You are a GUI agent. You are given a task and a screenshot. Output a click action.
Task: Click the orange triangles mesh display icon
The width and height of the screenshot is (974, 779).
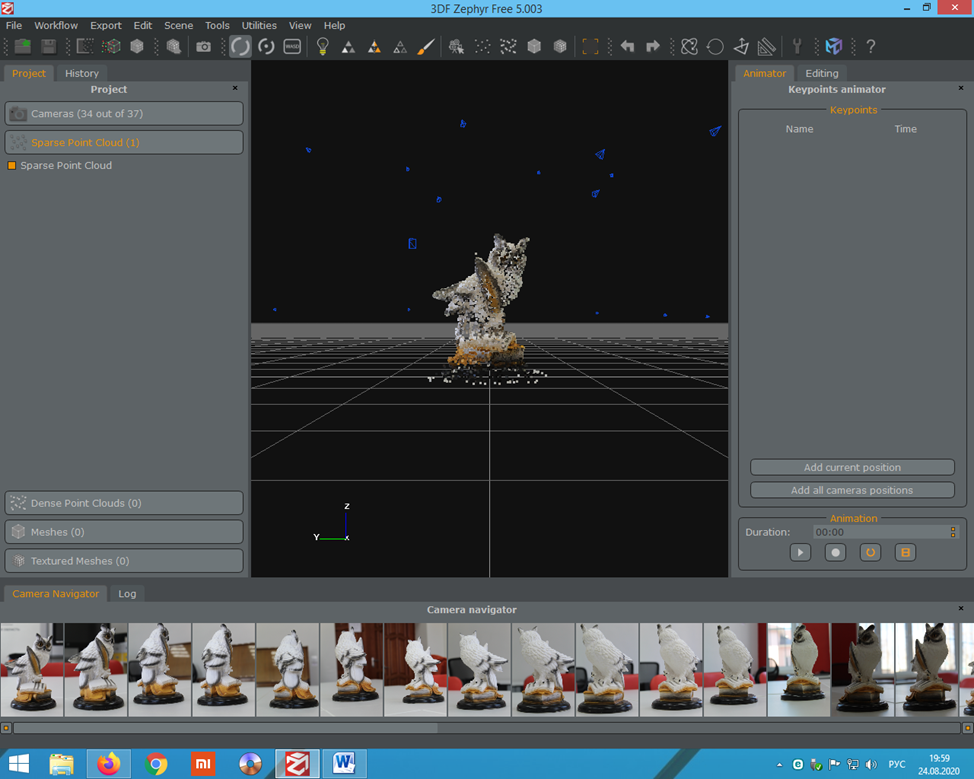pos(374,47)
